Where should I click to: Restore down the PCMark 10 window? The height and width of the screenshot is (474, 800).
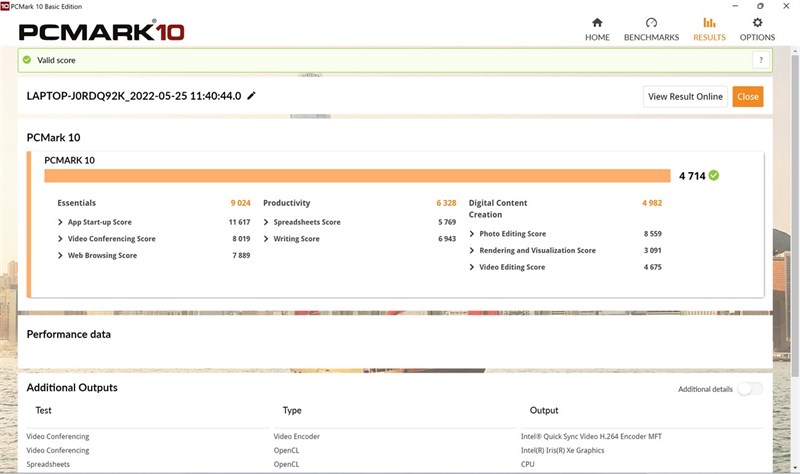pos(760,6)
